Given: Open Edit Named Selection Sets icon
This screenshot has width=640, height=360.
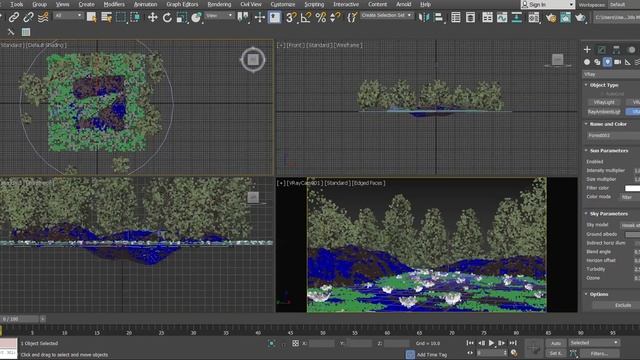Looking at the screenshot, I should click(x=352, y=18).
